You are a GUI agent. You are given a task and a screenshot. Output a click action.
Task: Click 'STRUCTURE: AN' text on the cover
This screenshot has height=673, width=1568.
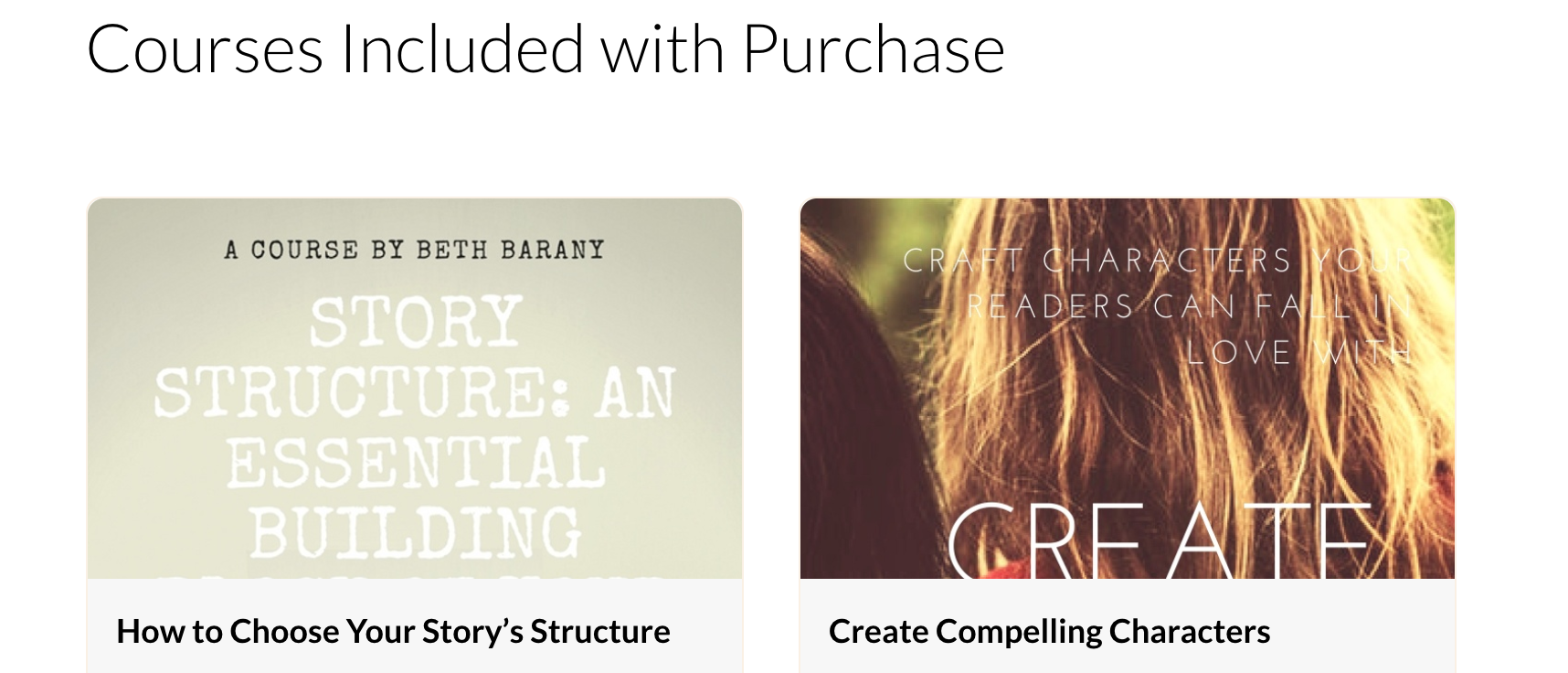[415, 392]
